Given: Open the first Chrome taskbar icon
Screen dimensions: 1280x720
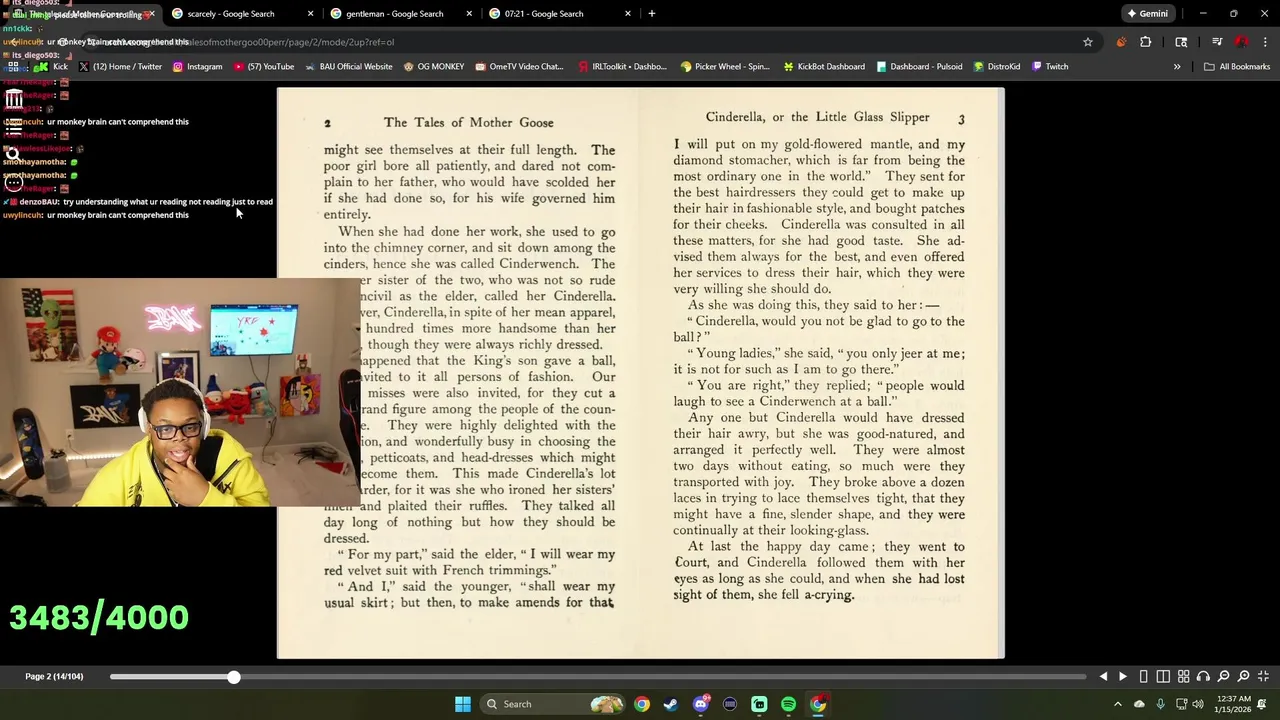Looking at the screenshot, I should pyautogui.click(x=642, y=704).
